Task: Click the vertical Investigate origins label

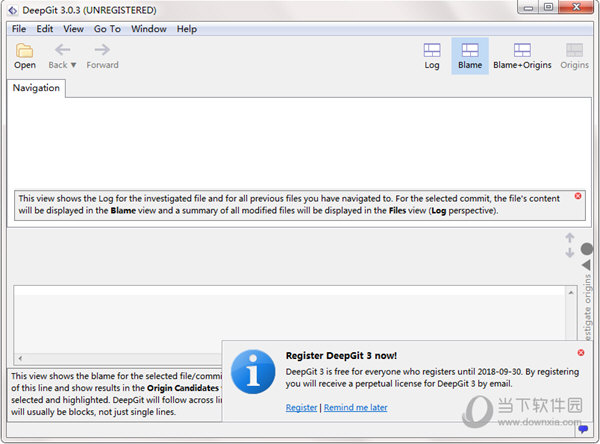Action: coord(587,307)
